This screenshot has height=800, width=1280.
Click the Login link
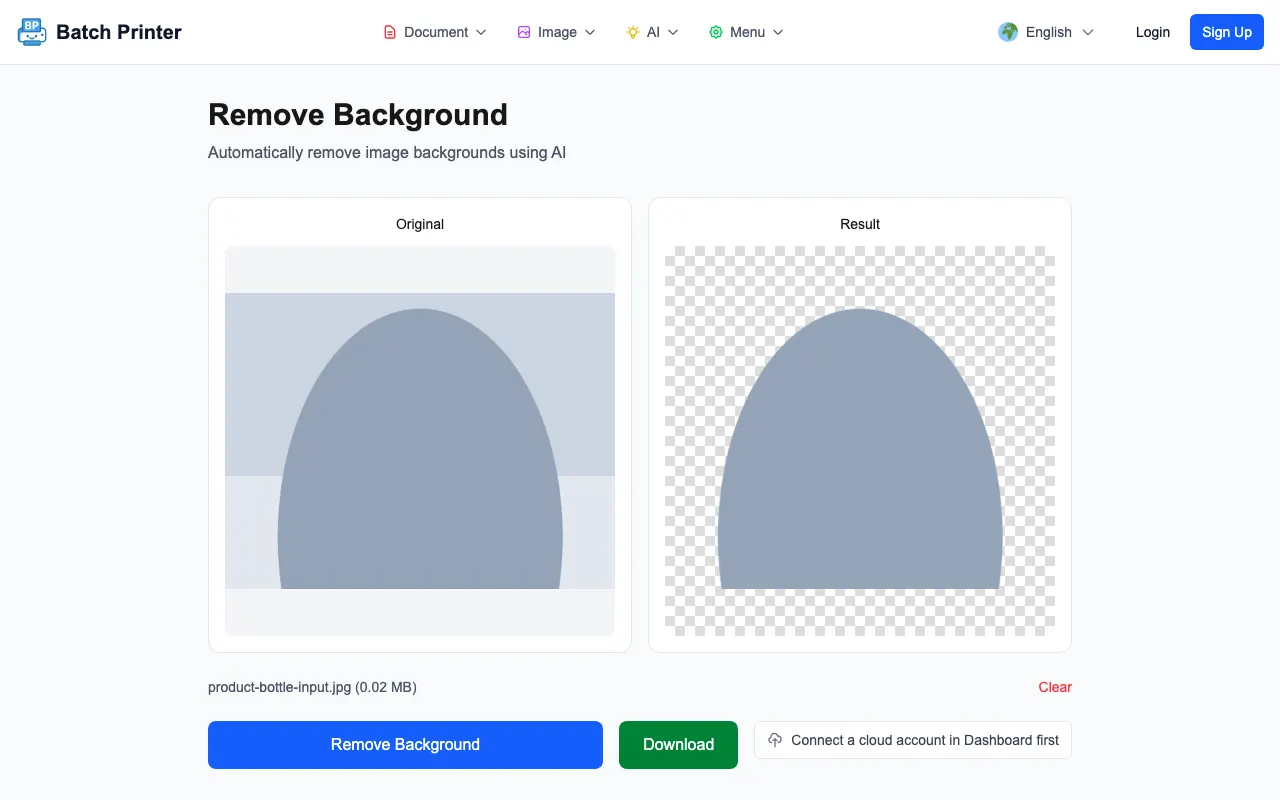(x=1153, y=32)
